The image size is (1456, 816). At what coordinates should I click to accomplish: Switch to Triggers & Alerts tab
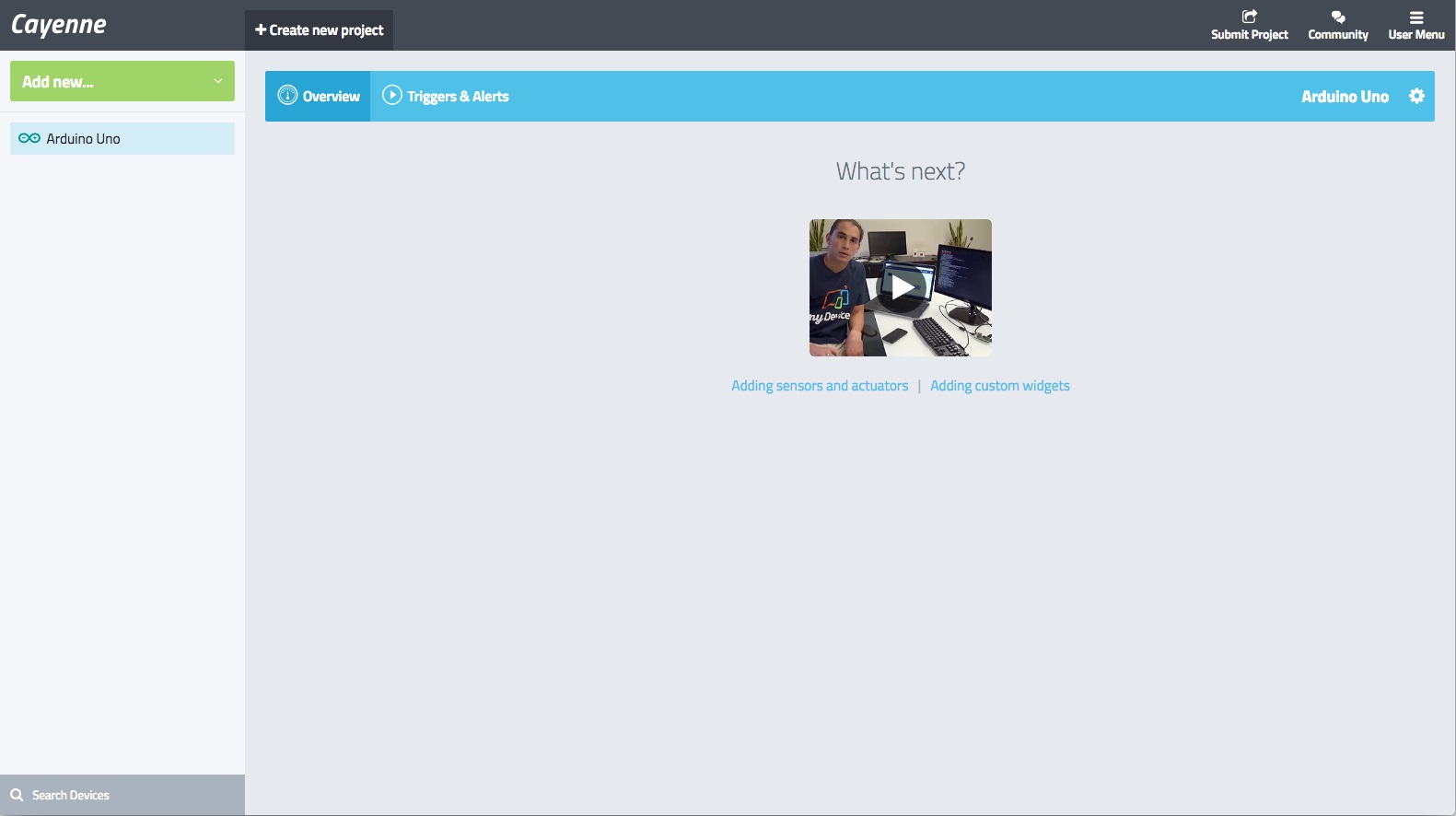pyautogui.click(x=446, y=96)
